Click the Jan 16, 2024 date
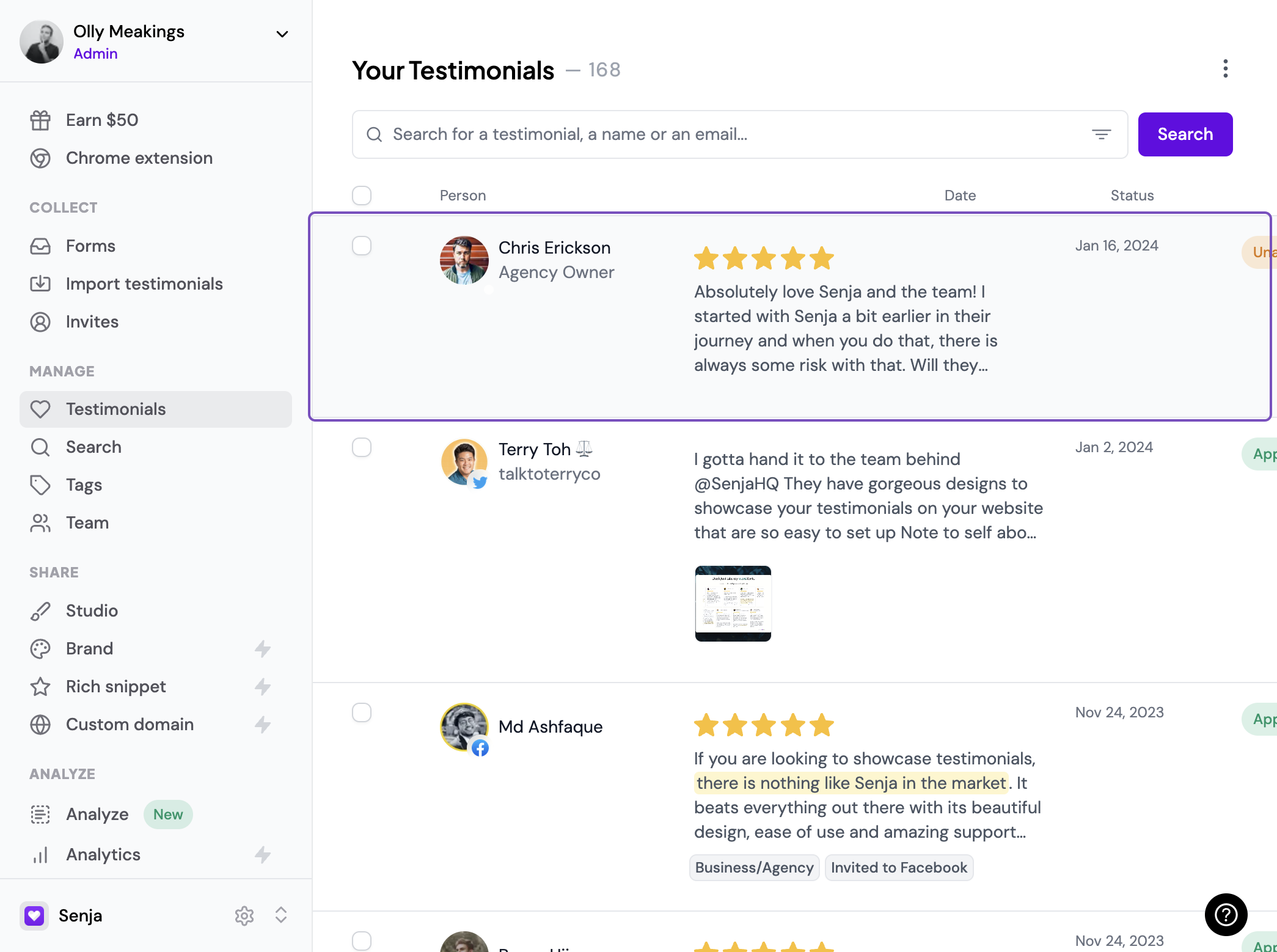 tap(1117, 246)
